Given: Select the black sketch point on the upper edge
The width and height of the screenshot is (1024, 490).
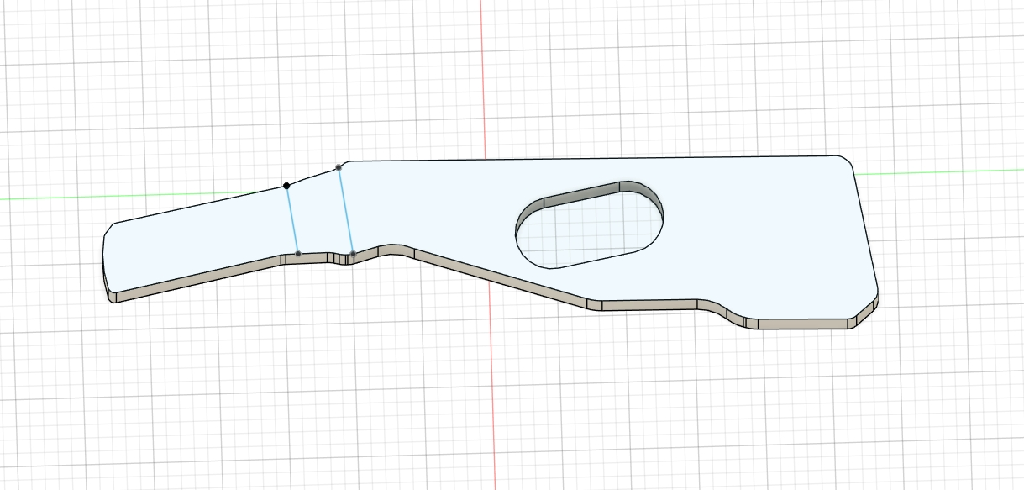Looking at the screenshot, I should tap(287, 185).
